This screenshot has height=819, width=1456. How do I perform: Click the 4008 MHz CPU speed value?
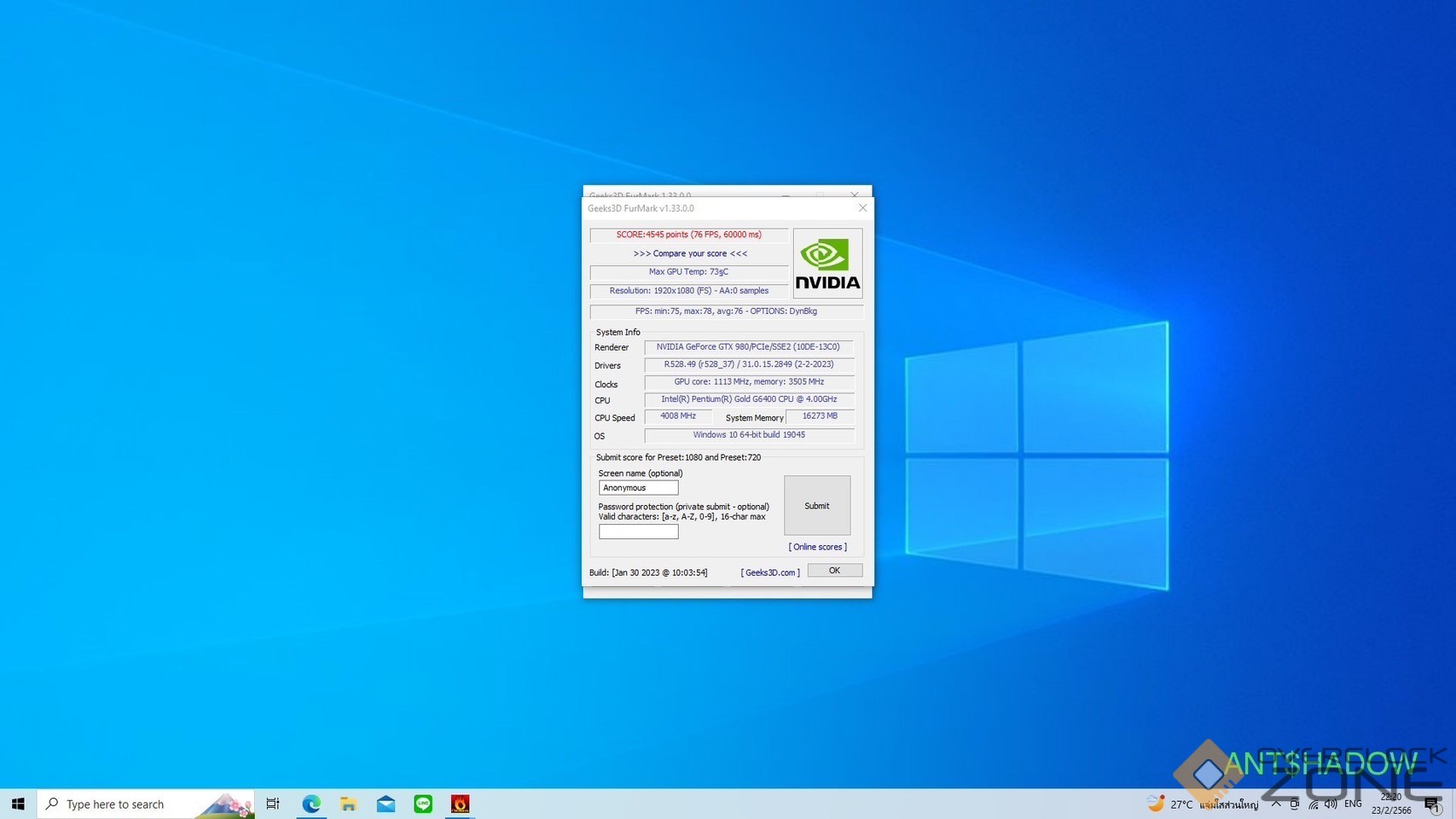point(678,416)
